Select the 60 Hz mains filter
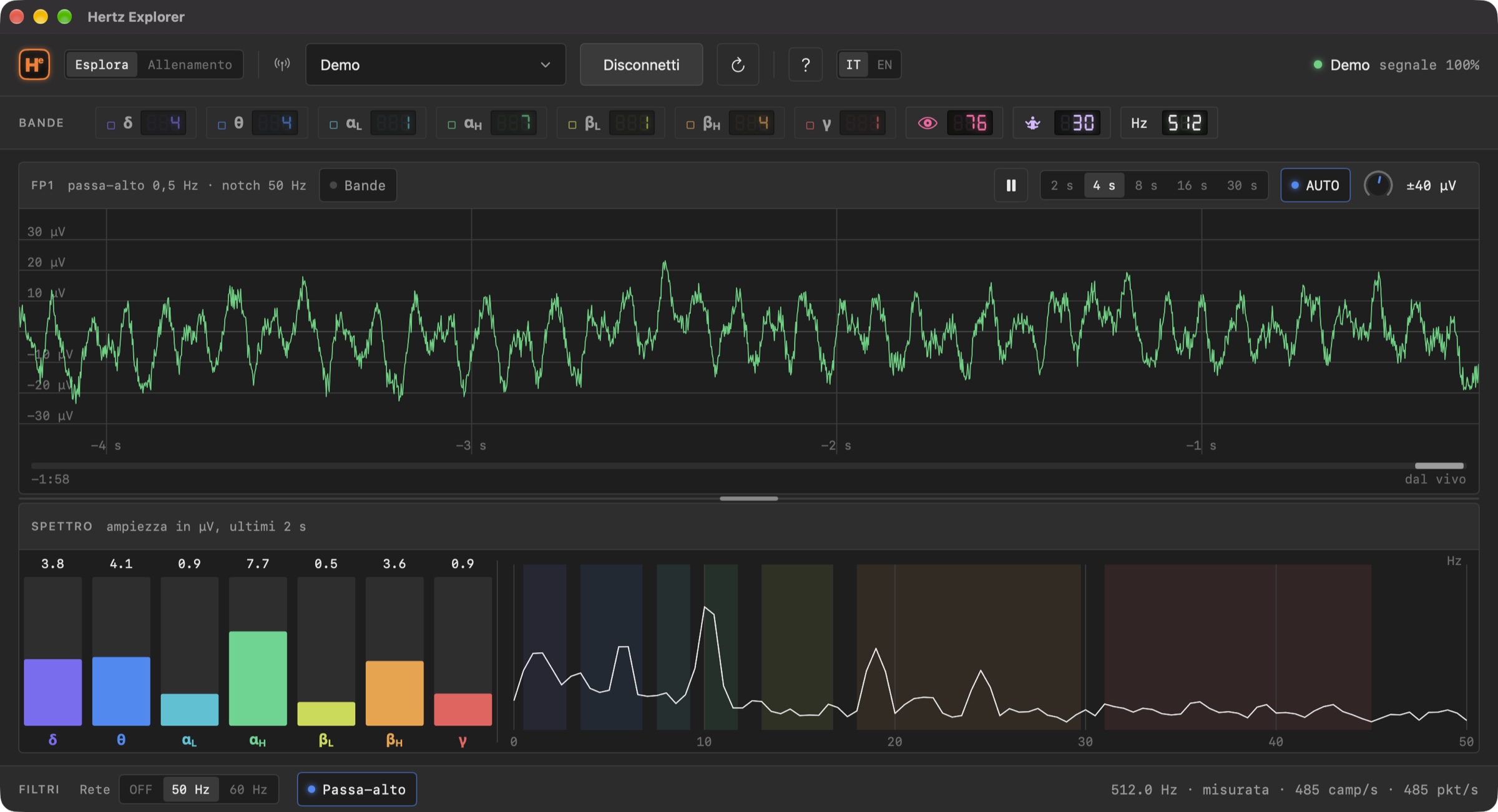 click(x=248, y=790)
